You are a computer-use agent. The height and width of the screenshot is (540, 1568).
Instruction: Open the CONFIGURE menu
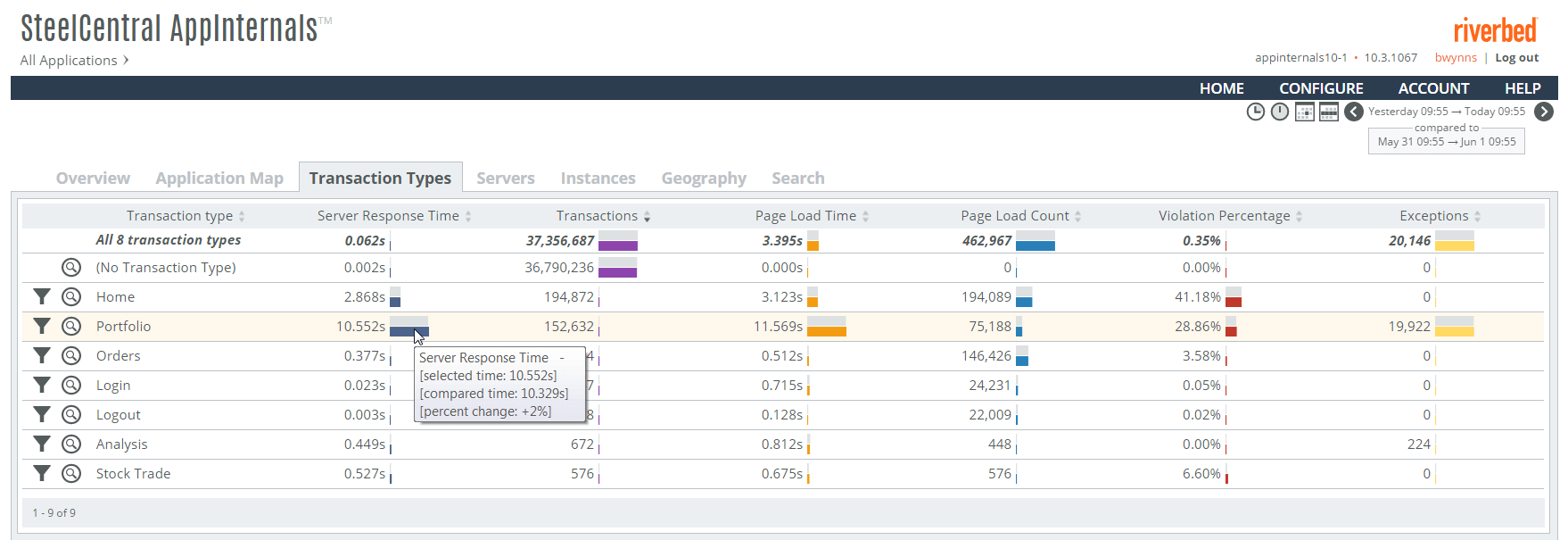(1322, 88)
